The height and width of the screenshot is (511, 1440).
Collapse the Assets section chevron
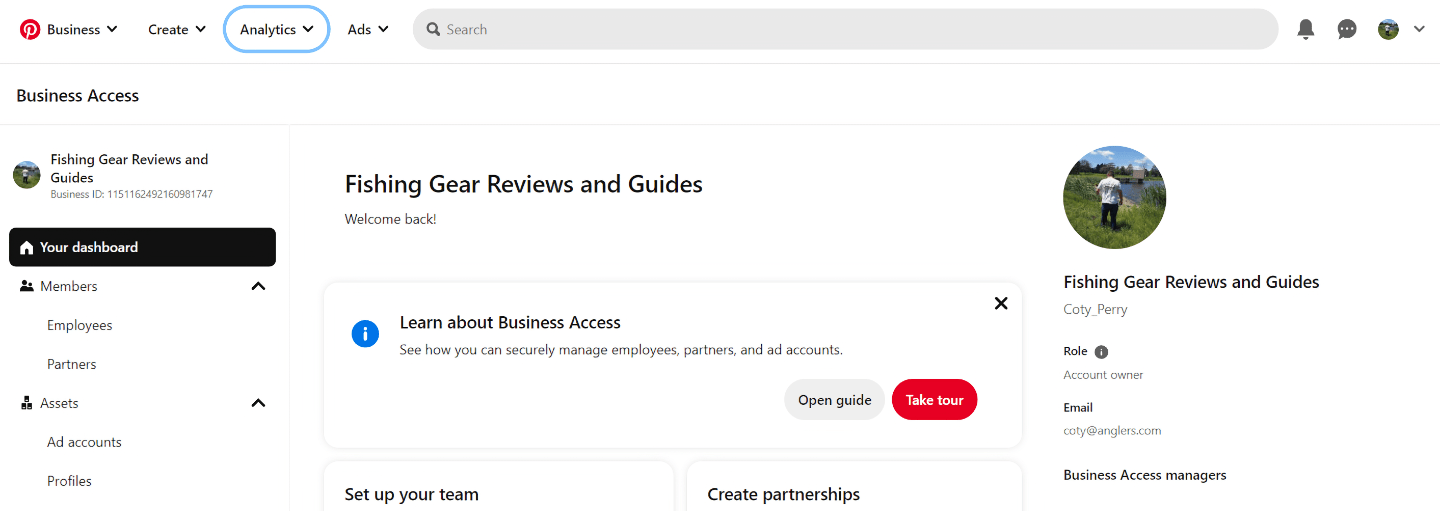[x=258, y=403]
